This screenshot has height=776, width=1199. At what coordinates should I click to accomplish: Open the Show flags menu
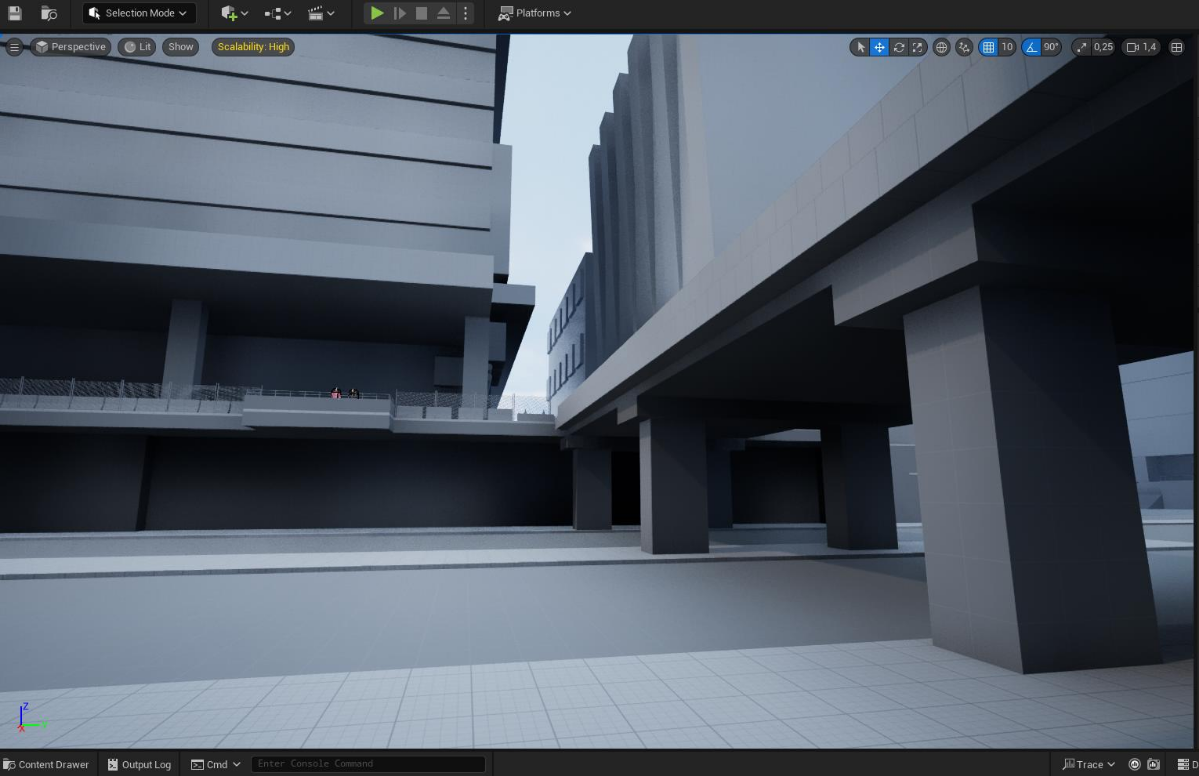point(180,46)
